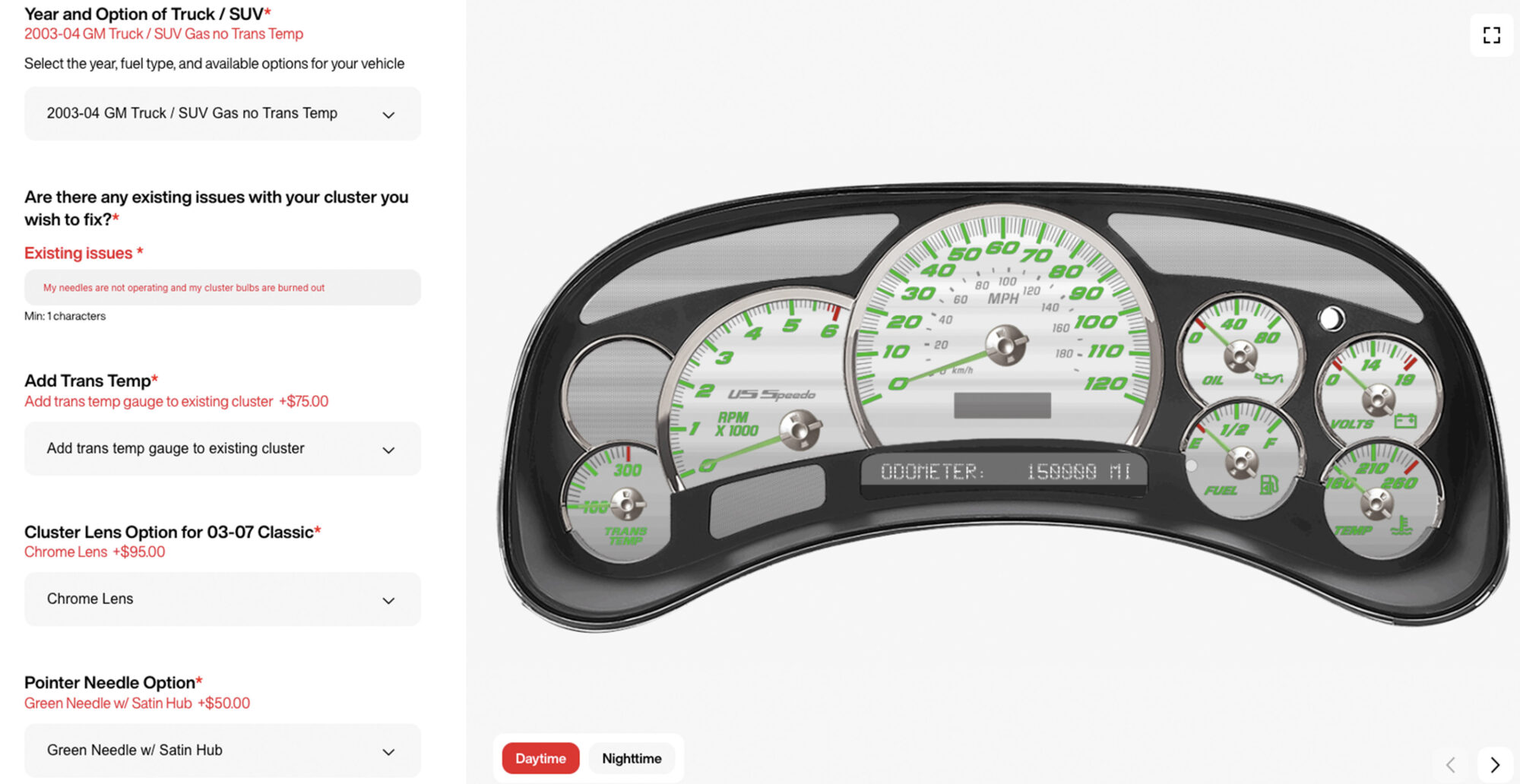1520x784 pixels.
Task: Click the oil can icon on oil gauge
Action: [x=1268, y=378]
